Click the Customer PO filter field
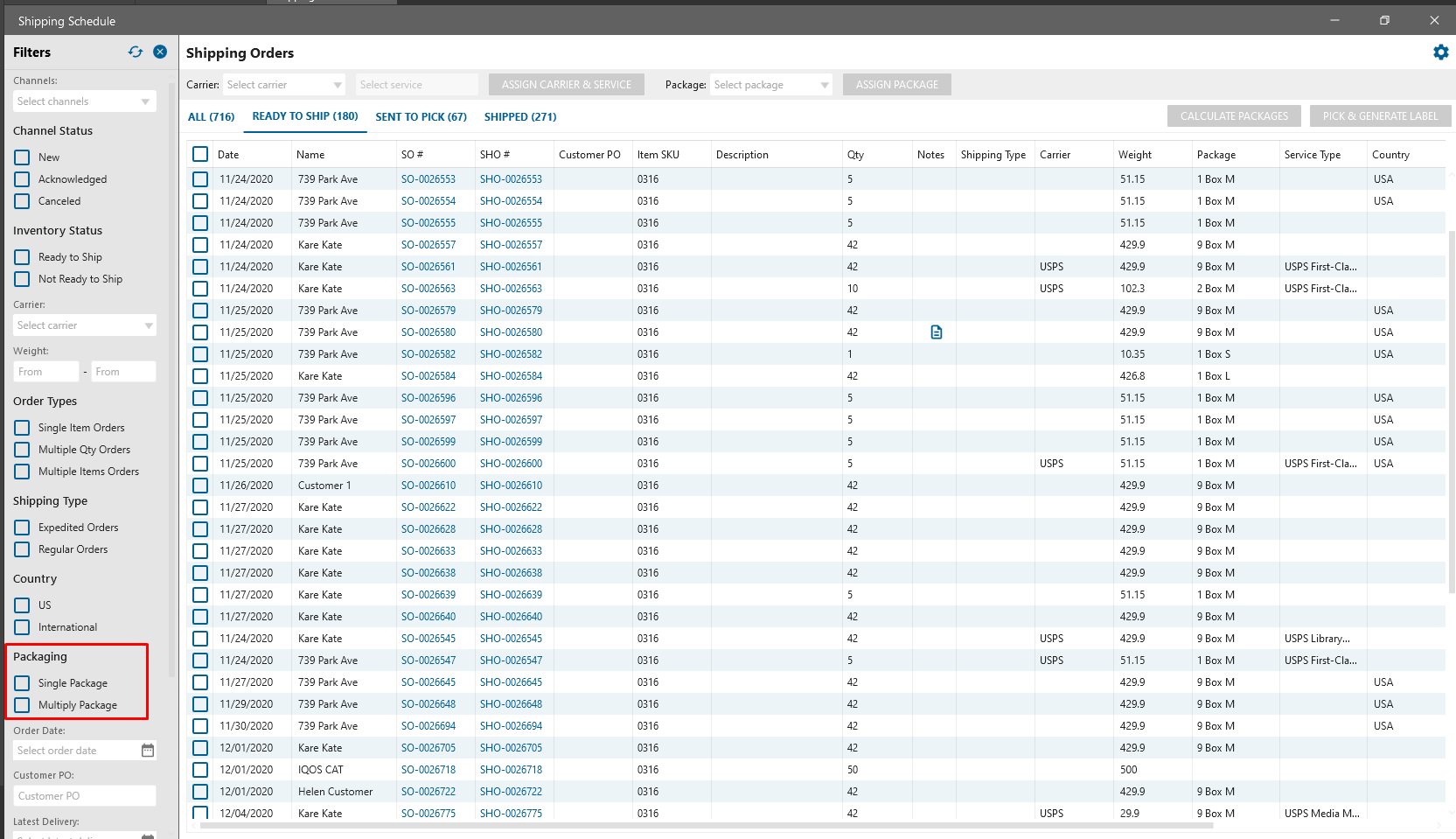1456x839 pixels. (x=84, y=796)
